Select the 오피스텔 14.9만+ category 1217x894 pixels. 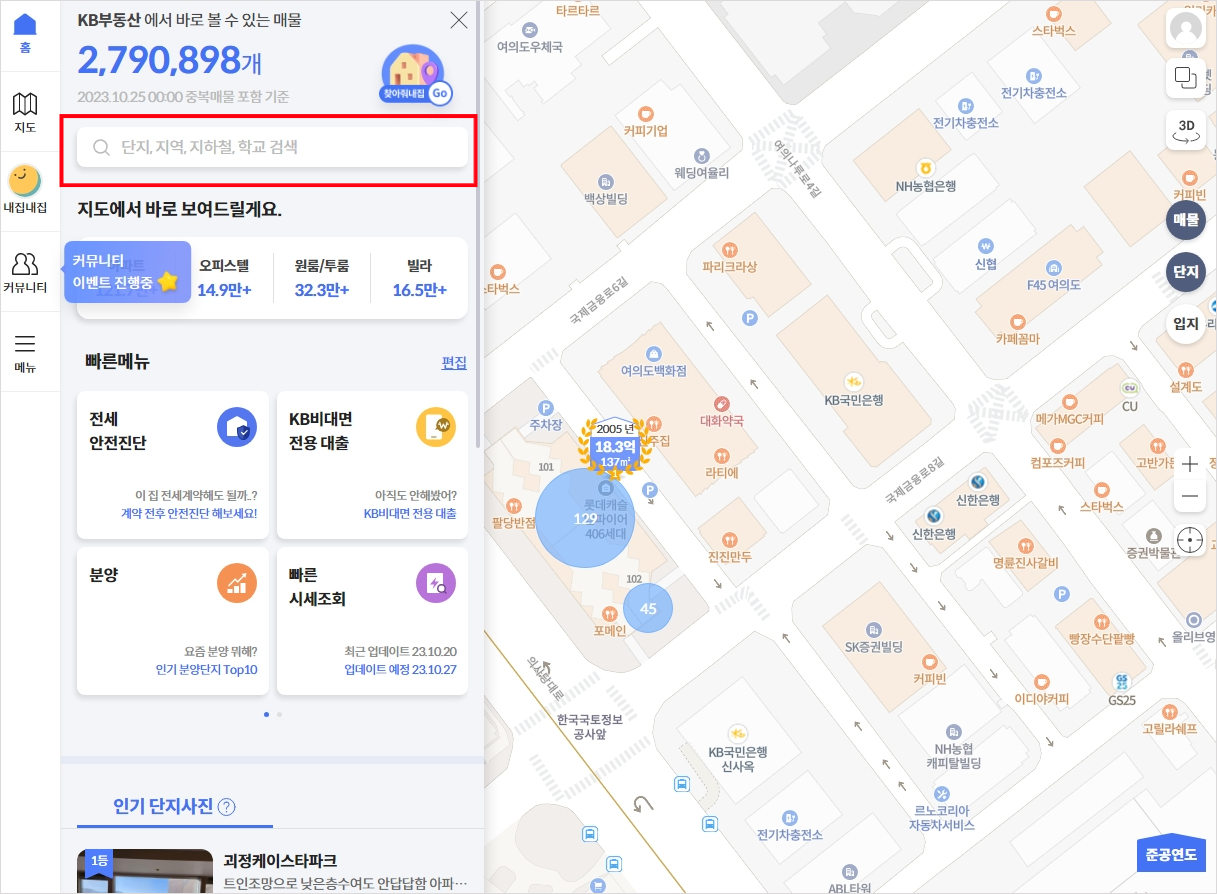click(x=224, y=278)
